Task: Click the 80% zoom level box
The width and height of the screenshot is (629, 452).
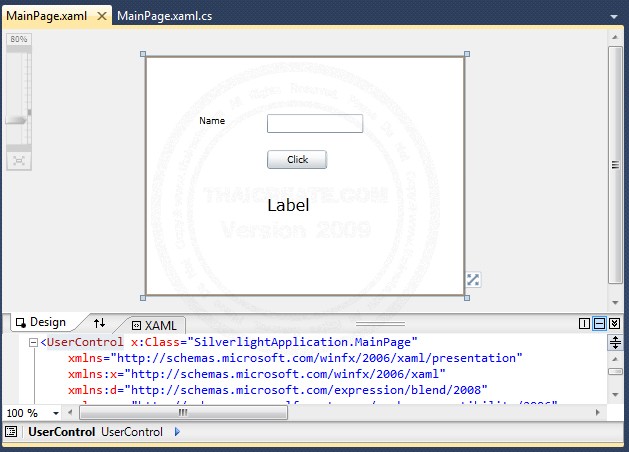Action: tap(19, 39)
